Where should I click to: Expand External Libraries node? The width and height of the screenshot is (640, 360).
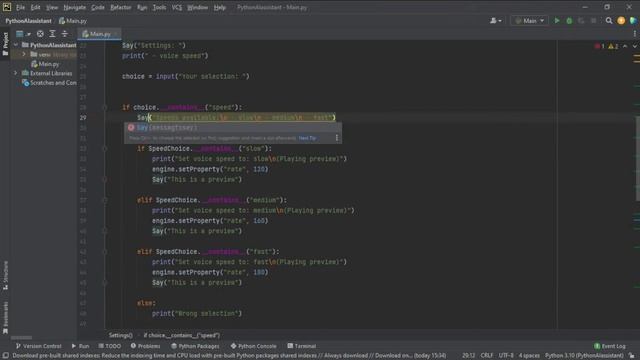[16, 73]
